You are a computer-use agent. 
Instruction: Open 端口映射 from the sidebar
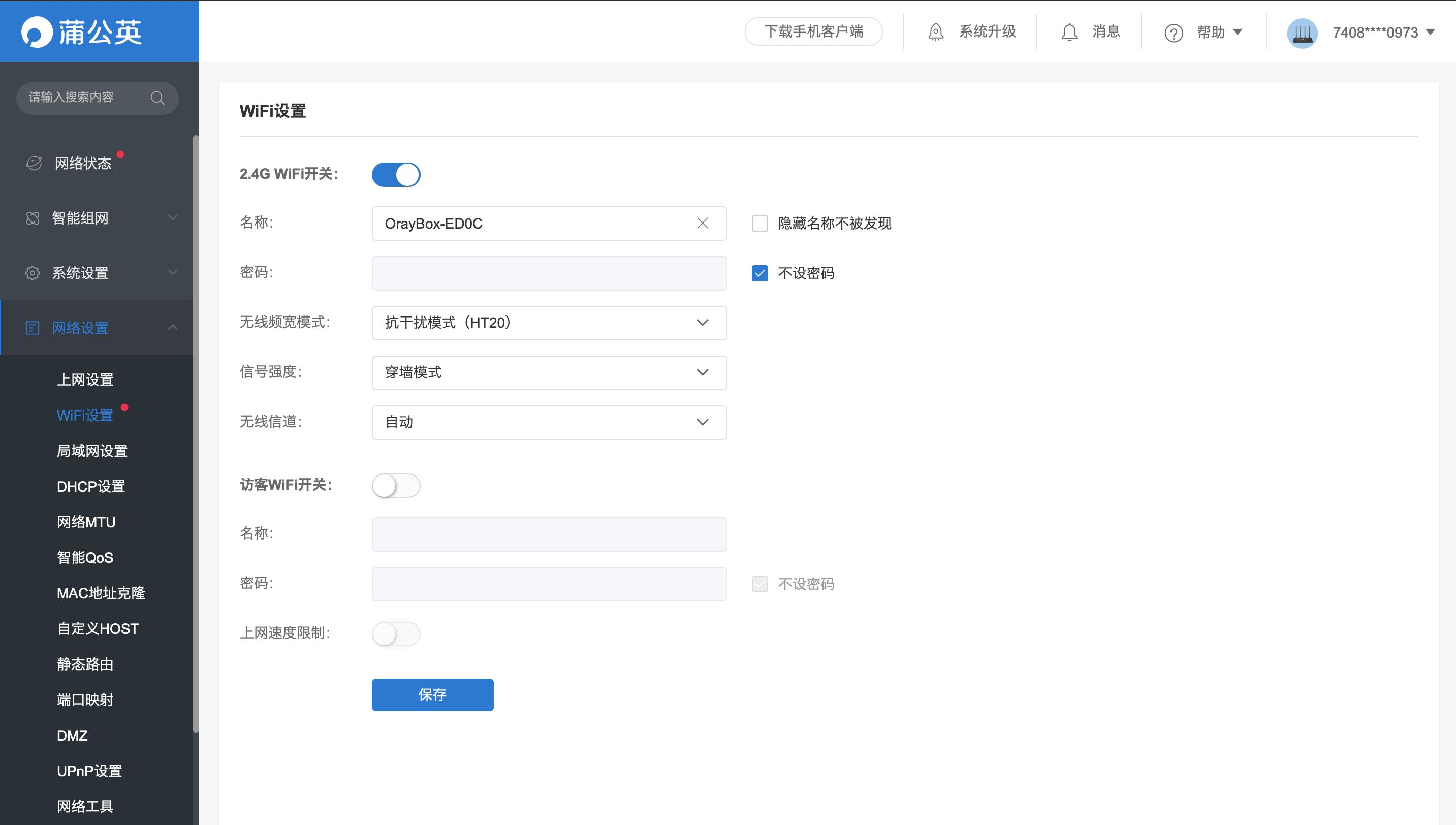tap(84, 700)
